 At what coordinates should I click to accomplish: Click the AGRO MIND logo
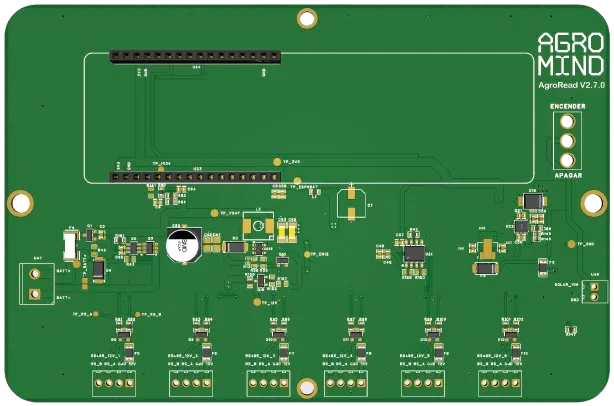coord(571,54)
